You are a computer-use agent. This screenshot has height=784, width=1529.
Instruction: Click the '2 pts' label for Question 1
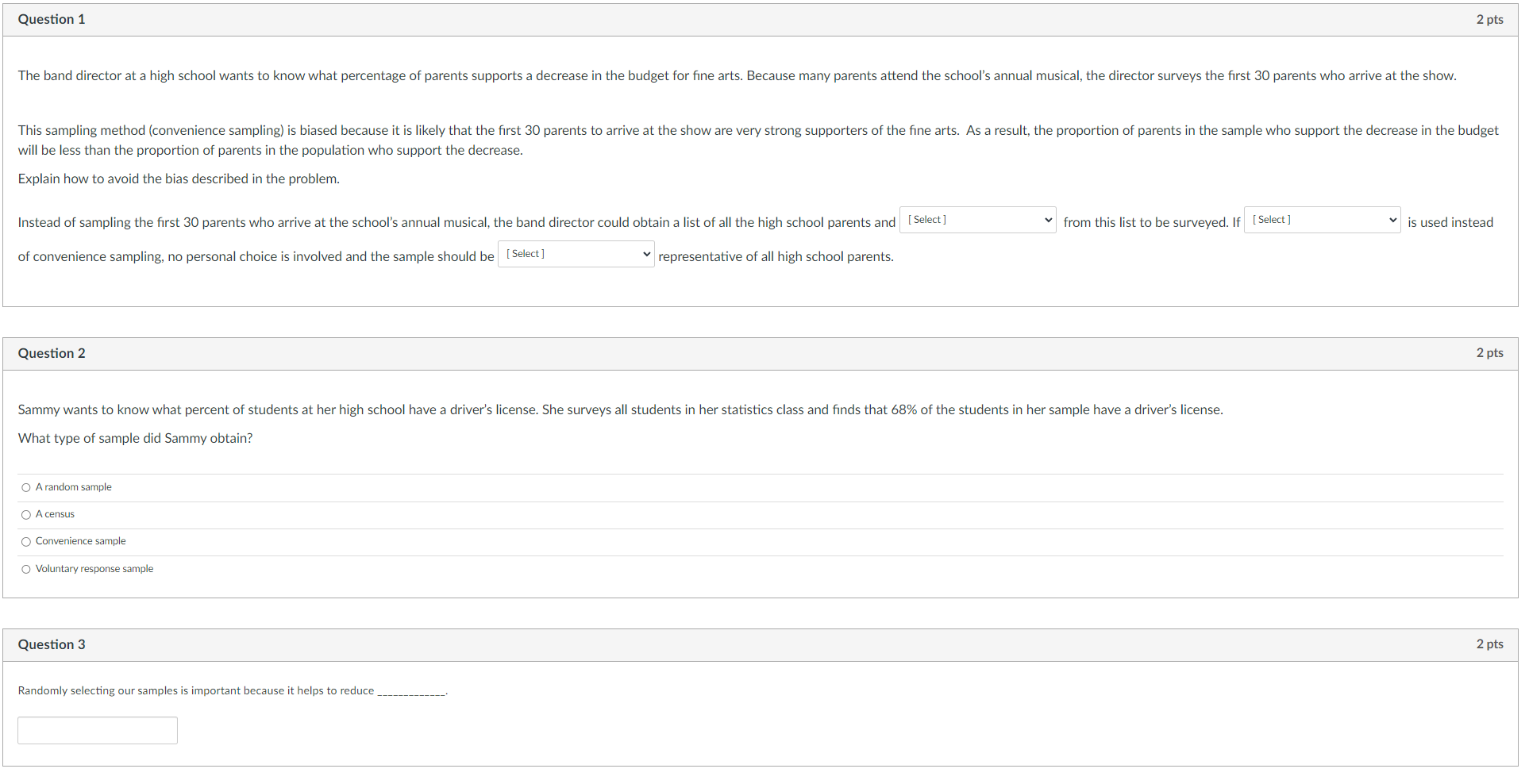(1489, 19)
